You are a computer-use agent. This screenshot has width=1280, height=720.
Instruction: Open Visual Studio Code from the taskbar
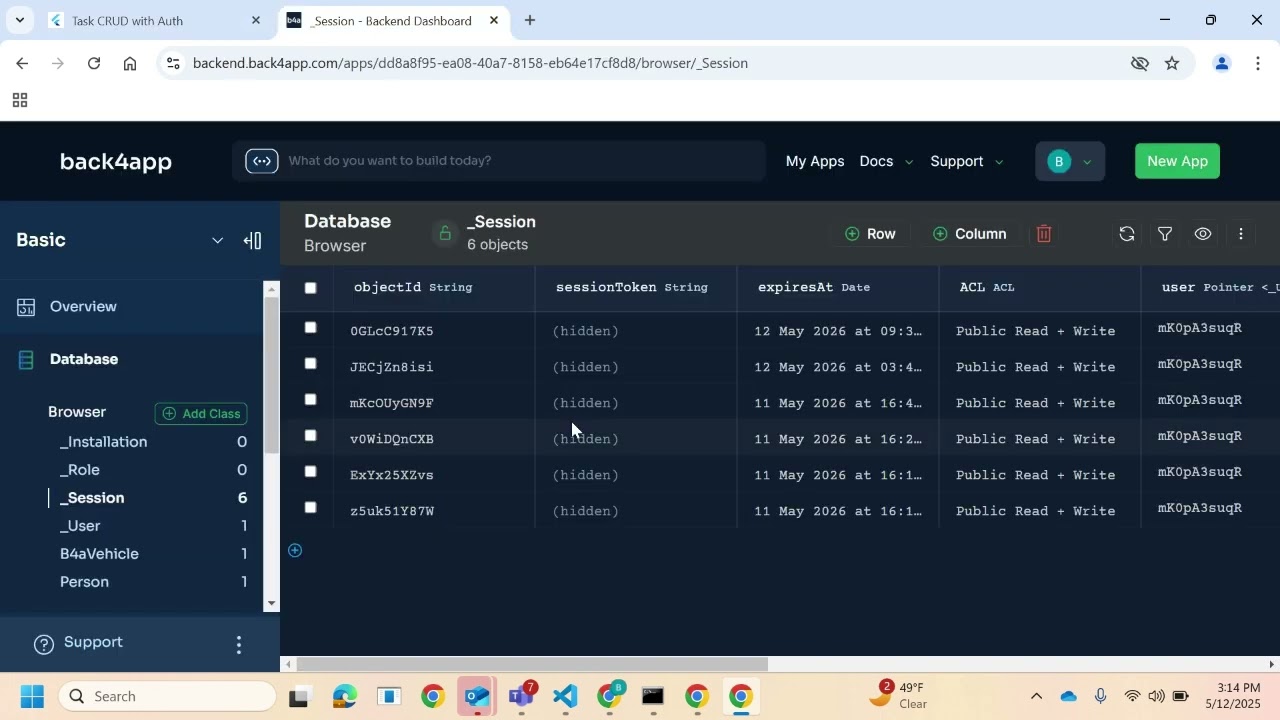click(x=565, y=697)
